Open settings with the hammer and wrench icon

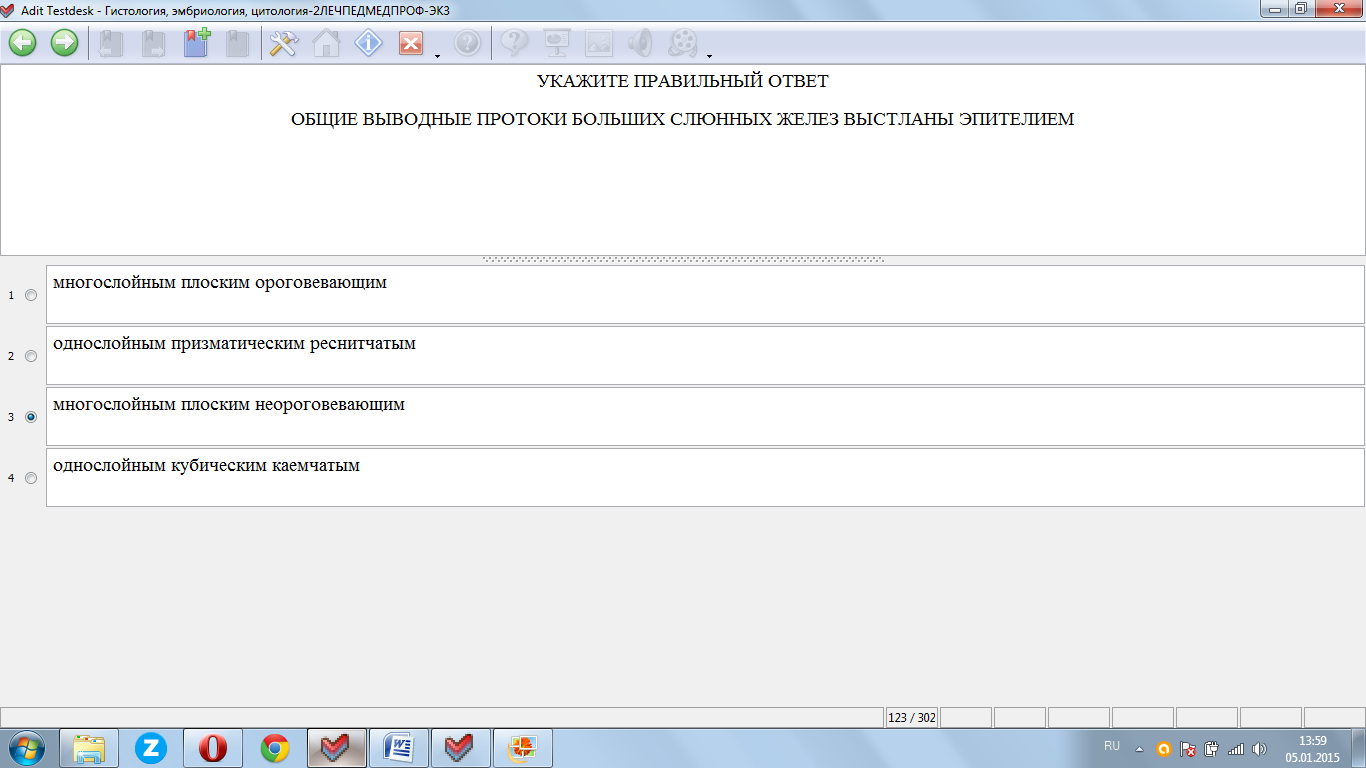[x=284, y=43]
